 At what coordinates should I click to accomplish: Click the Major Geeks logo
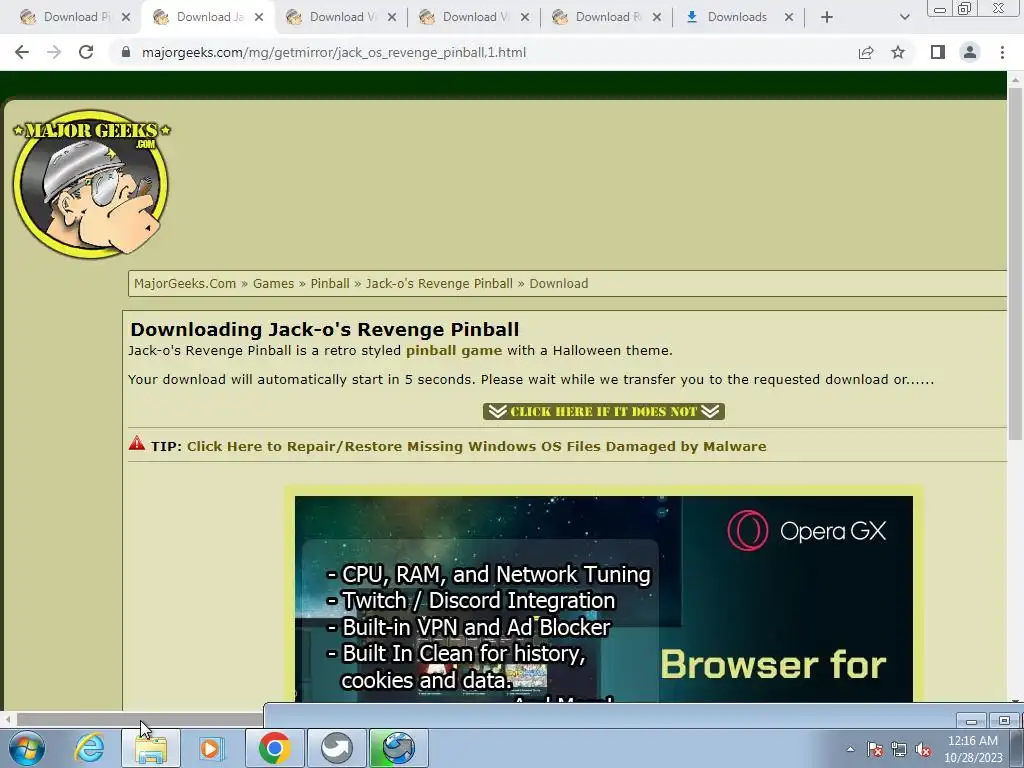(x=91, y=183)
